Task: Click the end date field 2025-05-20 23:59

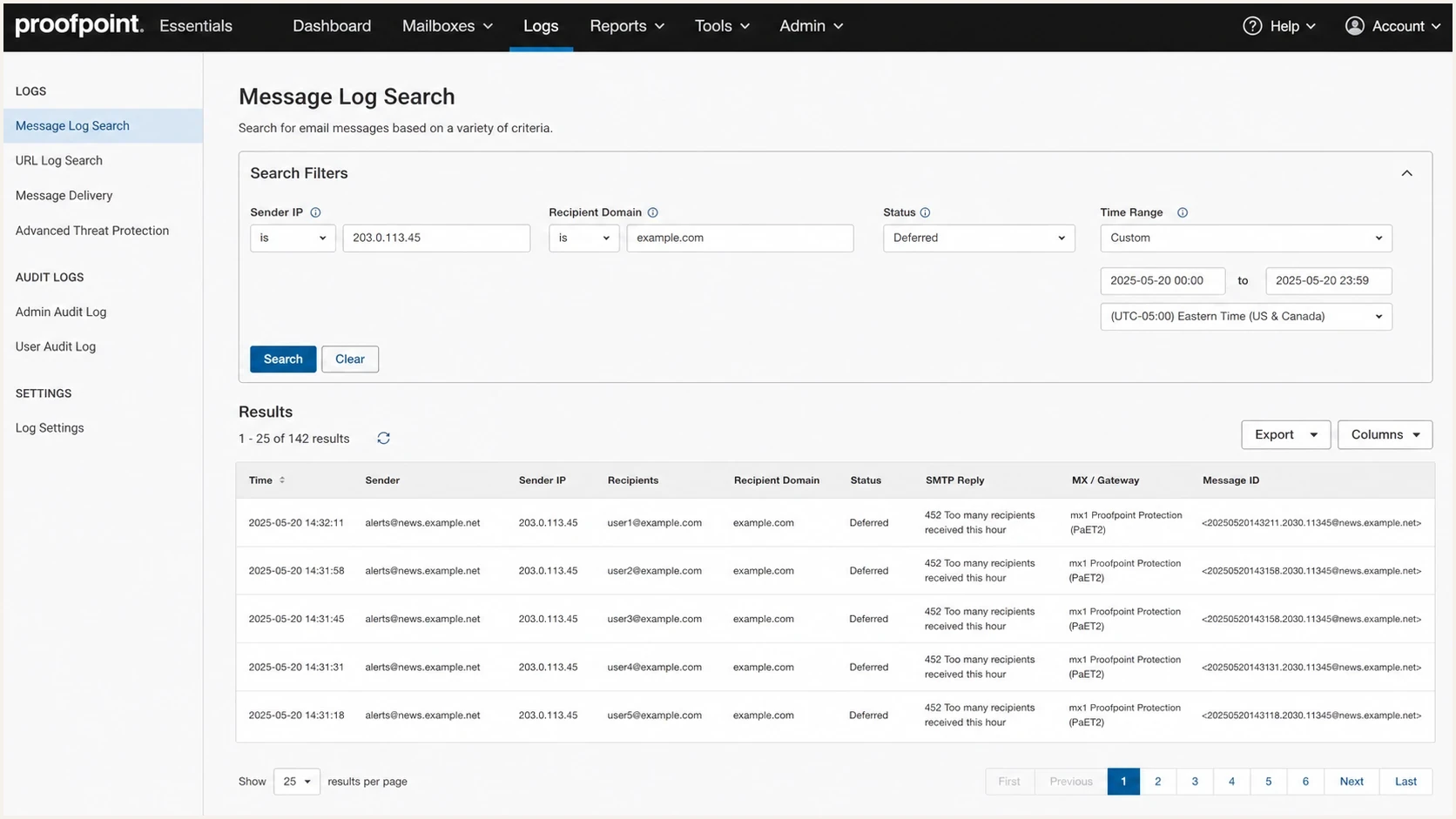Action: coord(1329,280)
